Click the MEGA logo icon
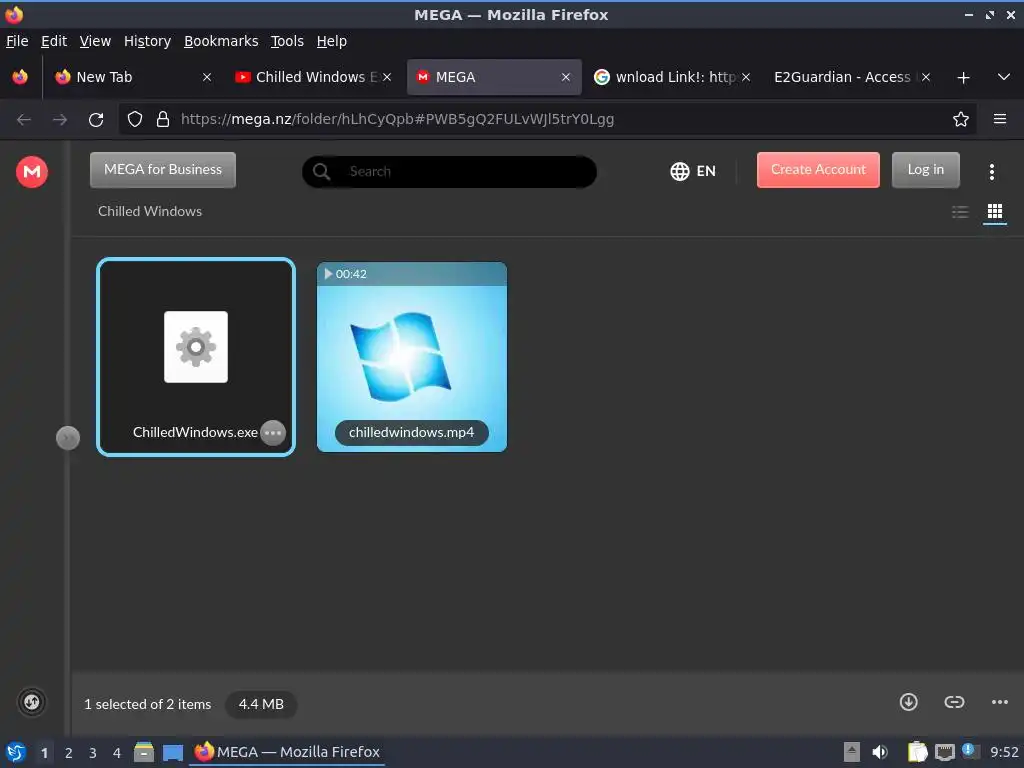 [x=32, y=172]
